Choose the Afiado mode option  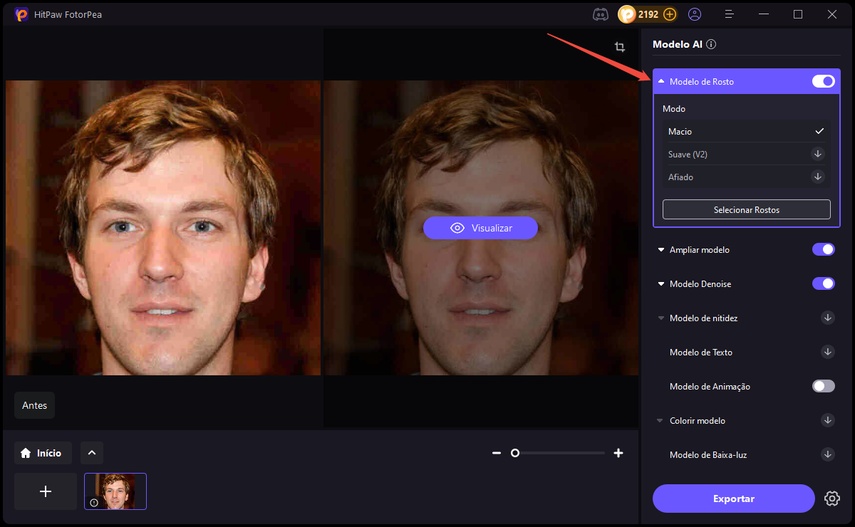746,177
